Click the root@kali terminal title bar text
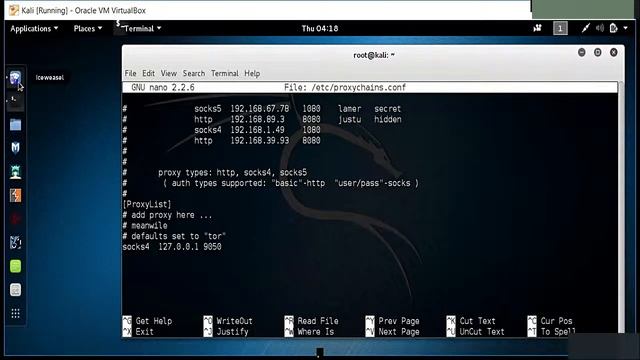This screenshot has height=360, width=640. [373, 55]
